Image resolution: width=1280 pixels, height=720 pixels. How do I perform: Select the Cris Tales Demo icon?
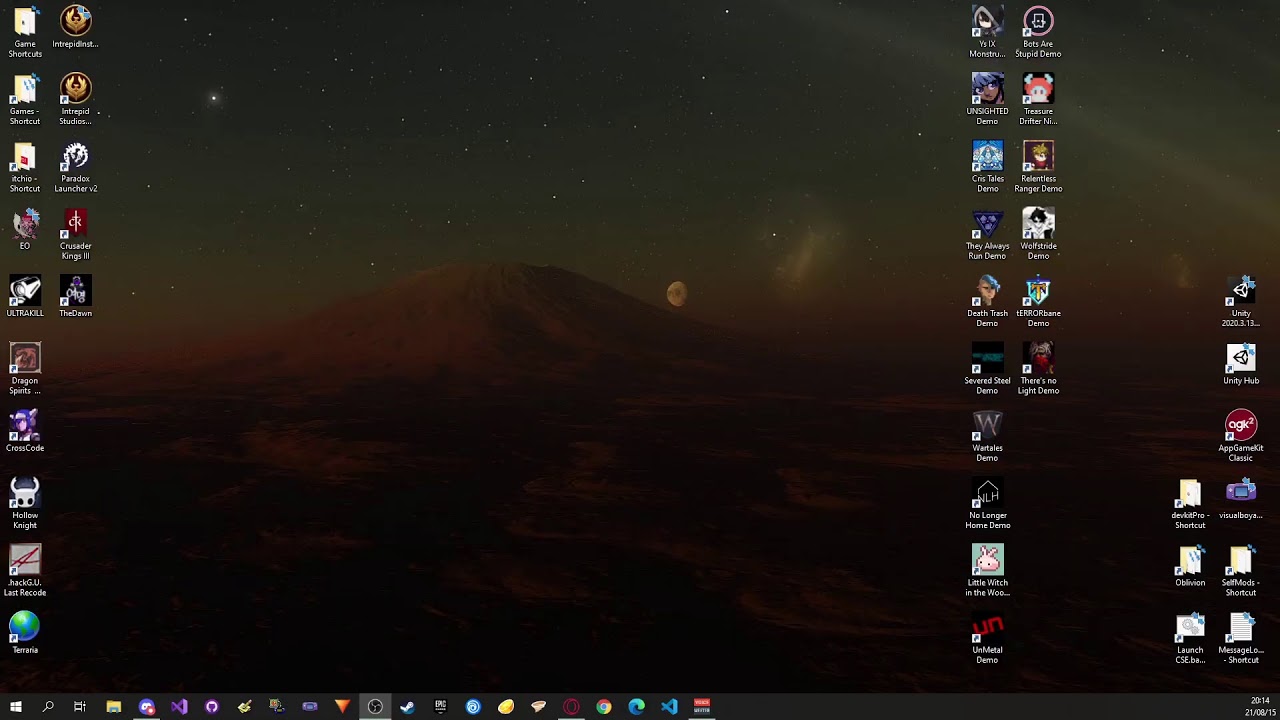[987, 166]
